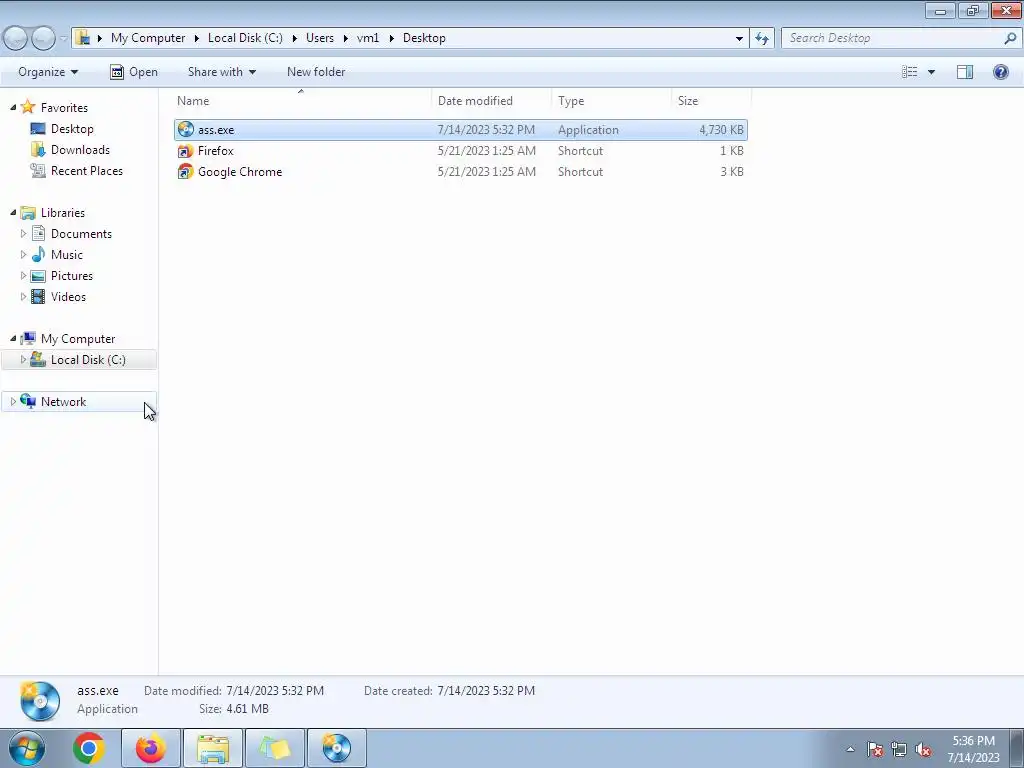Image resolution: width=1024 pixels, height=768 pixels.
Task: Click the network tray icon
Action: coord(899,749)
